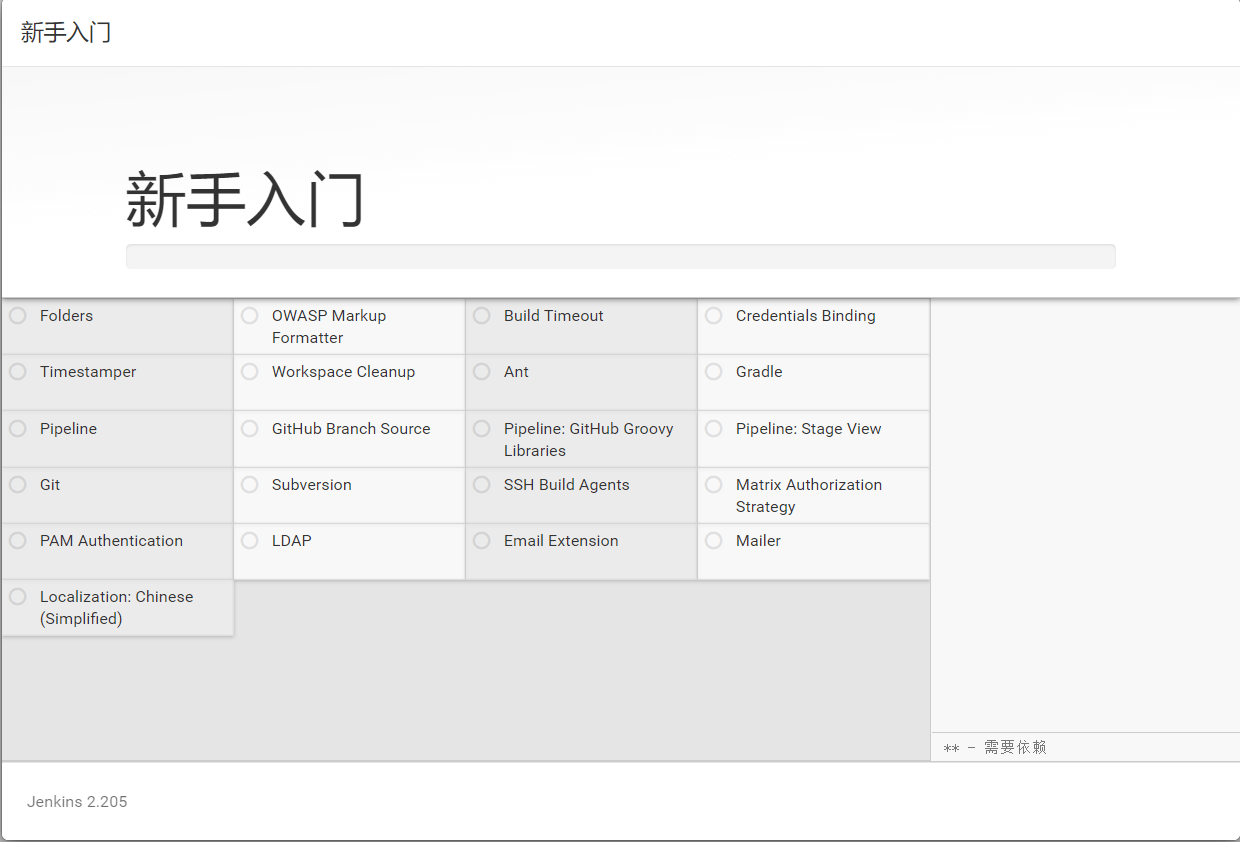Click the Ant plugin status circle
The width and height of the screenshot is (1240, 842).
(482, 372)
